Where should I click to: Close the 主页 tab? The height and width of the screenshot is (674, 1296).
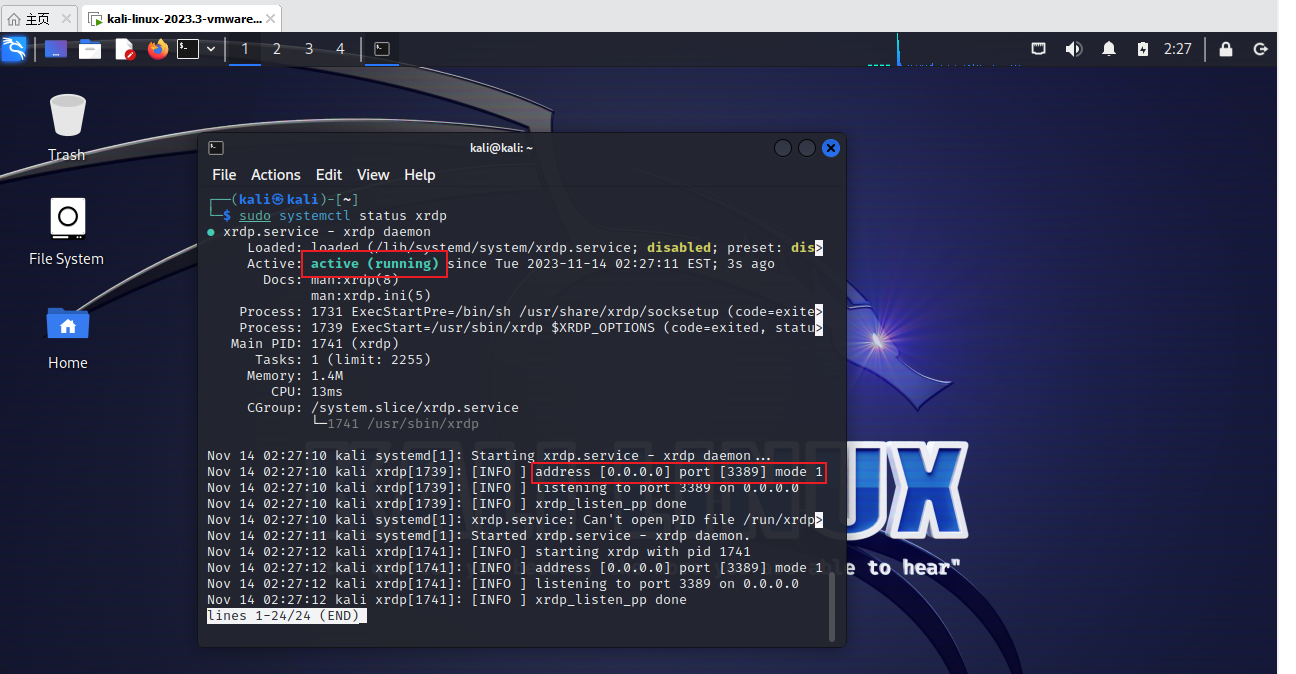[x=67, y=18]
